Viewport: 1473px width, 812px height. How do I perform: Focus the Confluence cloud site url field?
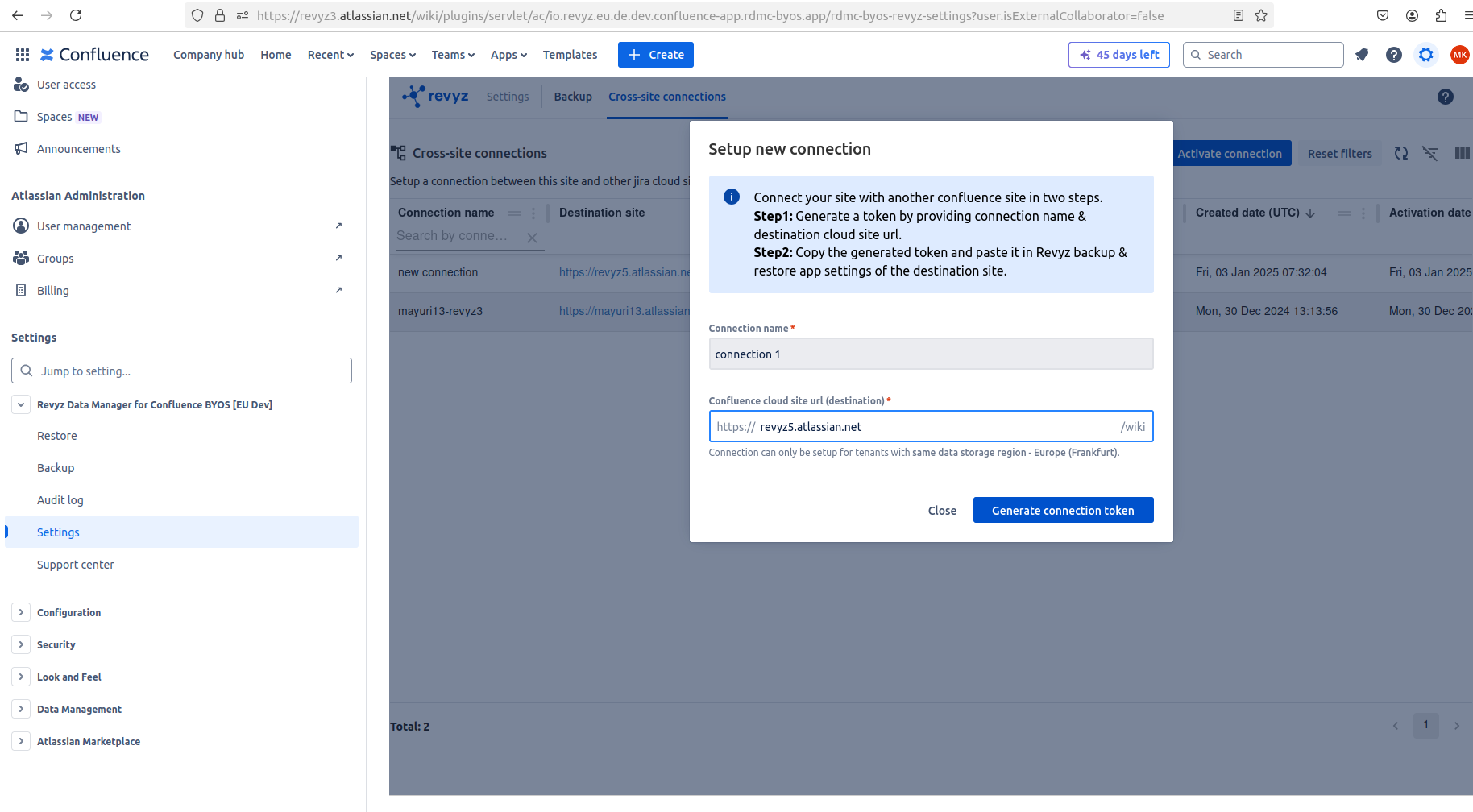click(x=931, y=426)
